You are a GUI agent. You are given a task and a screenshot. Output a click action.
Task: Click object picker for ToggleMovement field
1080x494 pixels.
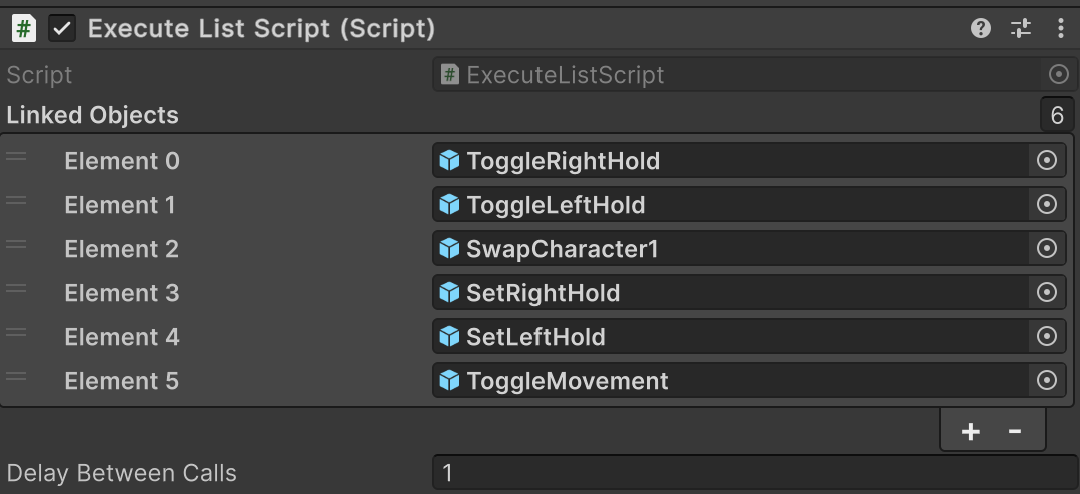tap(1047, 381)
